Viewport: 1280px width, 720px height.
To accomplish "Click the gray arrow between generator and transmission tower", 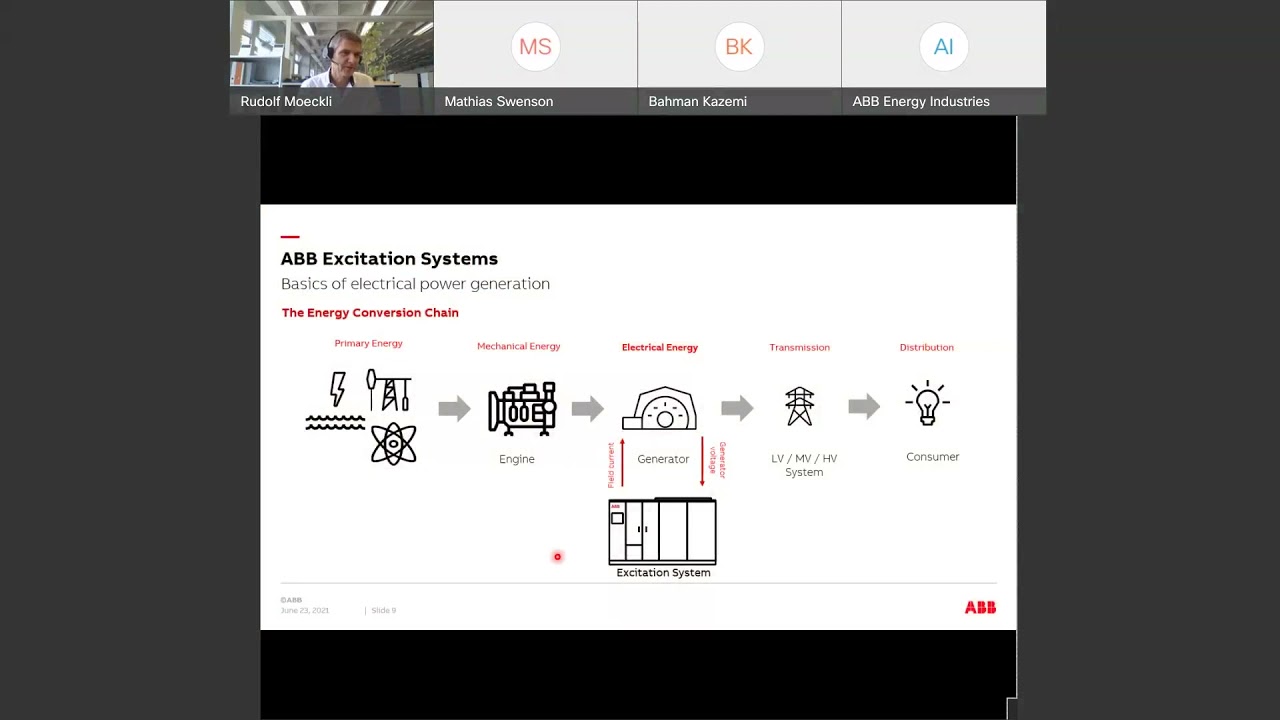I will coord(737,407).
